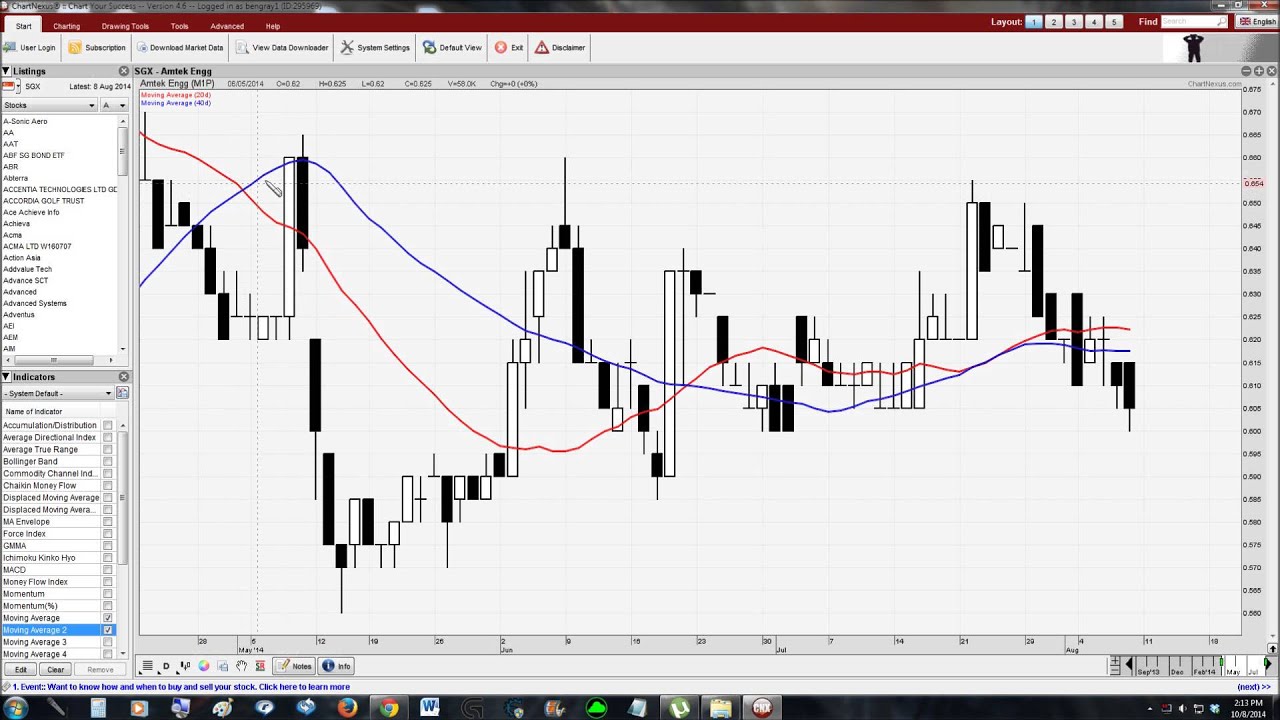This screenshot has height=720, width=1280.
Task: Select the Start tab
Action: (23, 26)
